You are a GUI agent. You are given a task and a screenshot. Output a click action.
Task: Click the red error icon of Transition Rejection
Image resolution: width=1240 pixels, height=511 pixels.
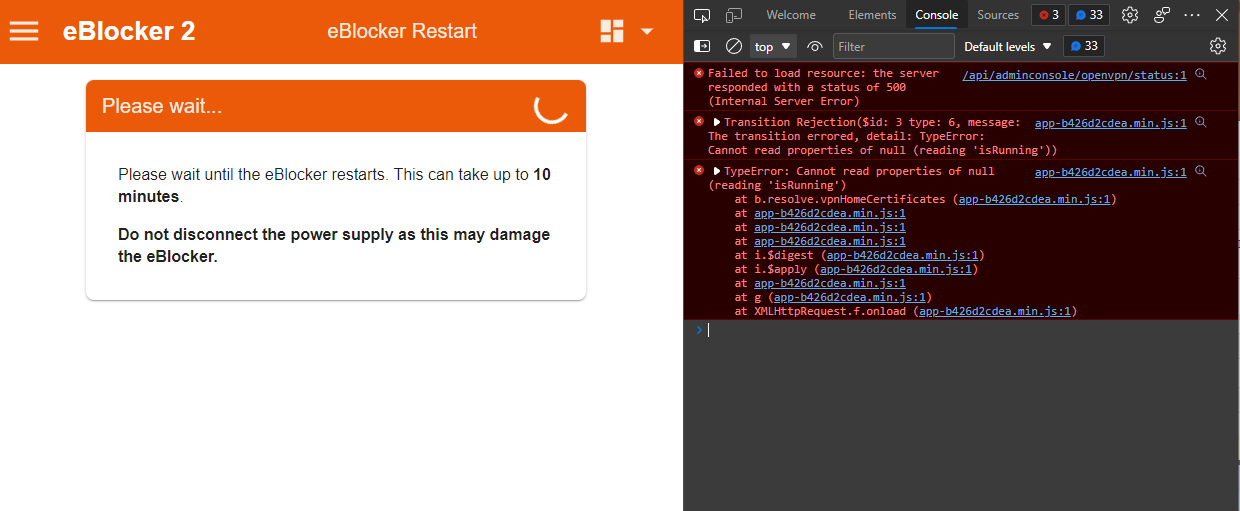tap(698, 121)
